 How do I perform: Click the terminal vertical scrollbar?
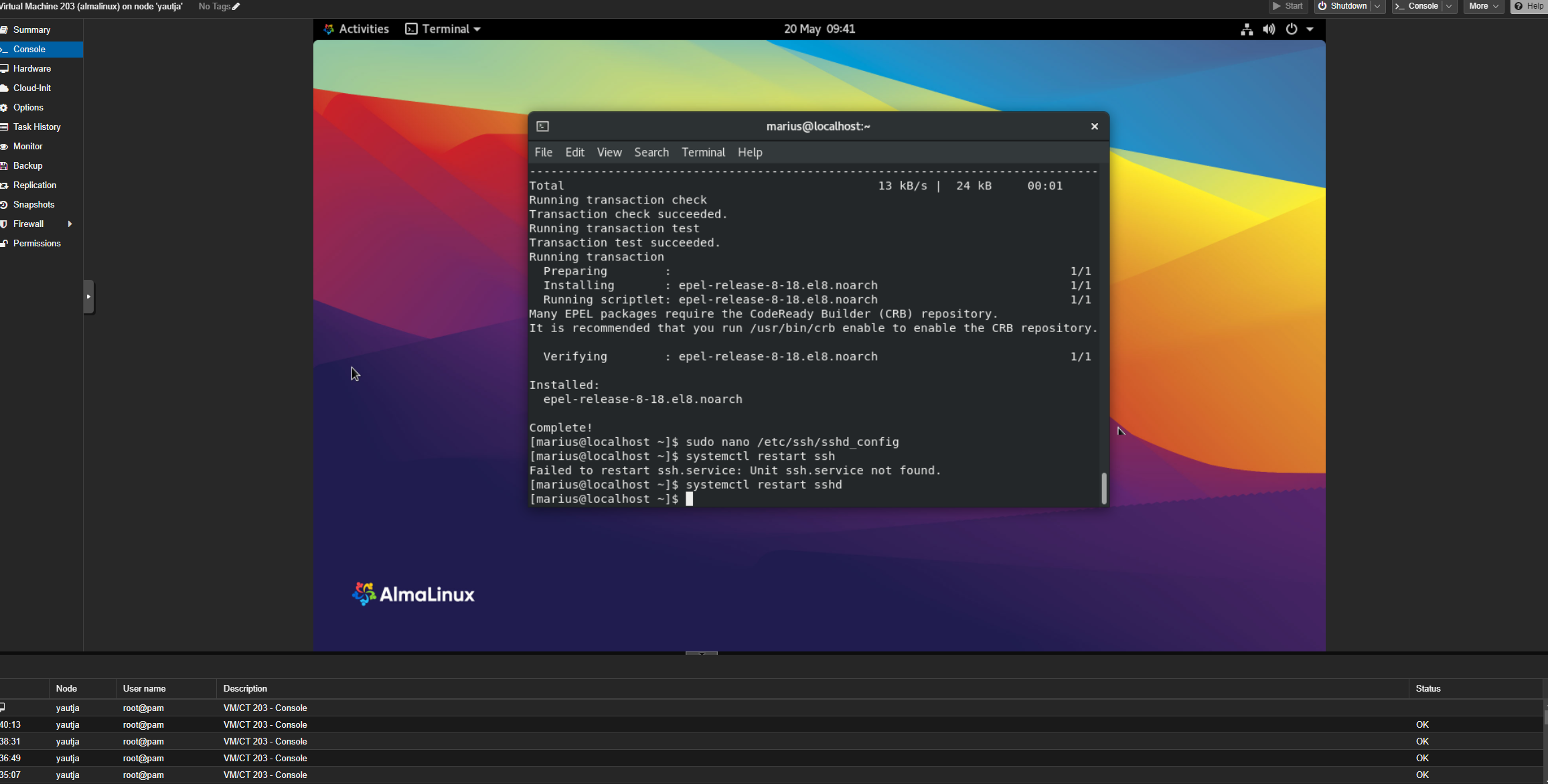pyautogui.click(x=1103, y=487)
